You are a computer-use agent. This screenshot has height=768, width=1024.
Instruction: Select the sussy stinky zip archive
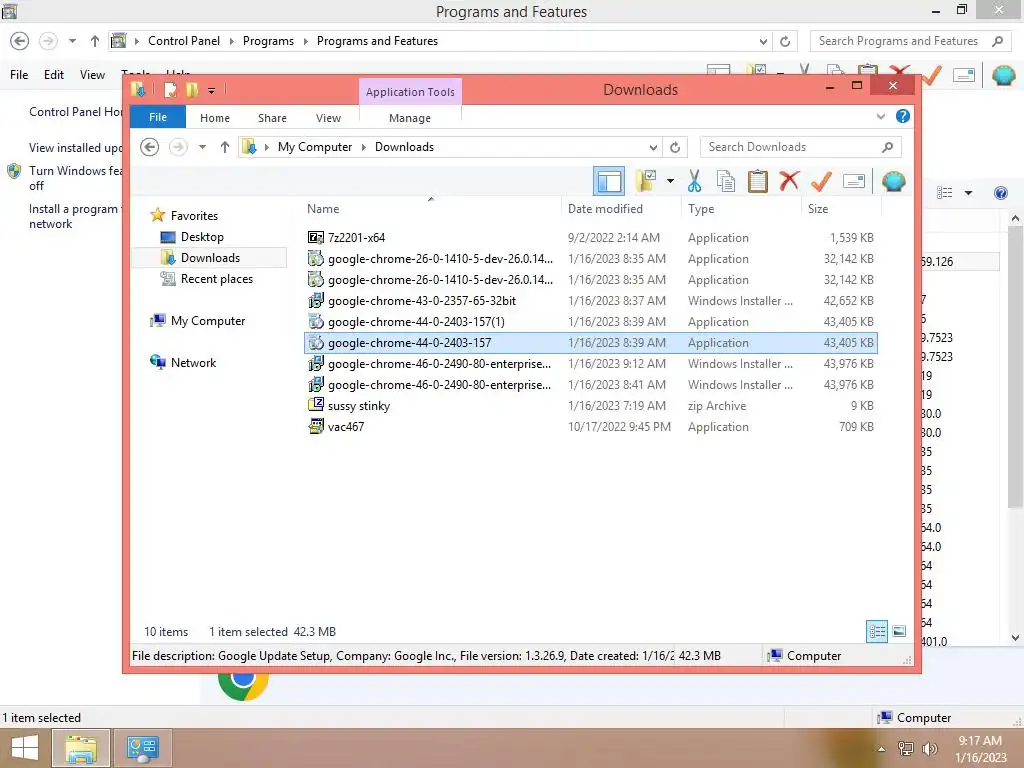[x=590, y=406]
